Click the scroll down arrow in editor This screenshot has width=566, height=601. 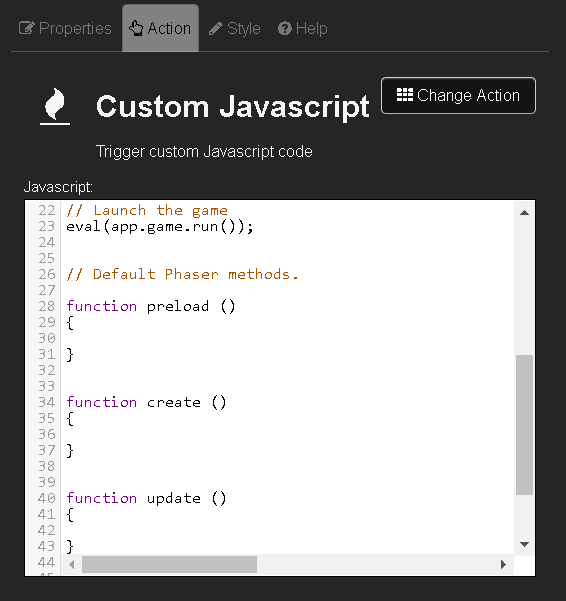click(524, 544)
